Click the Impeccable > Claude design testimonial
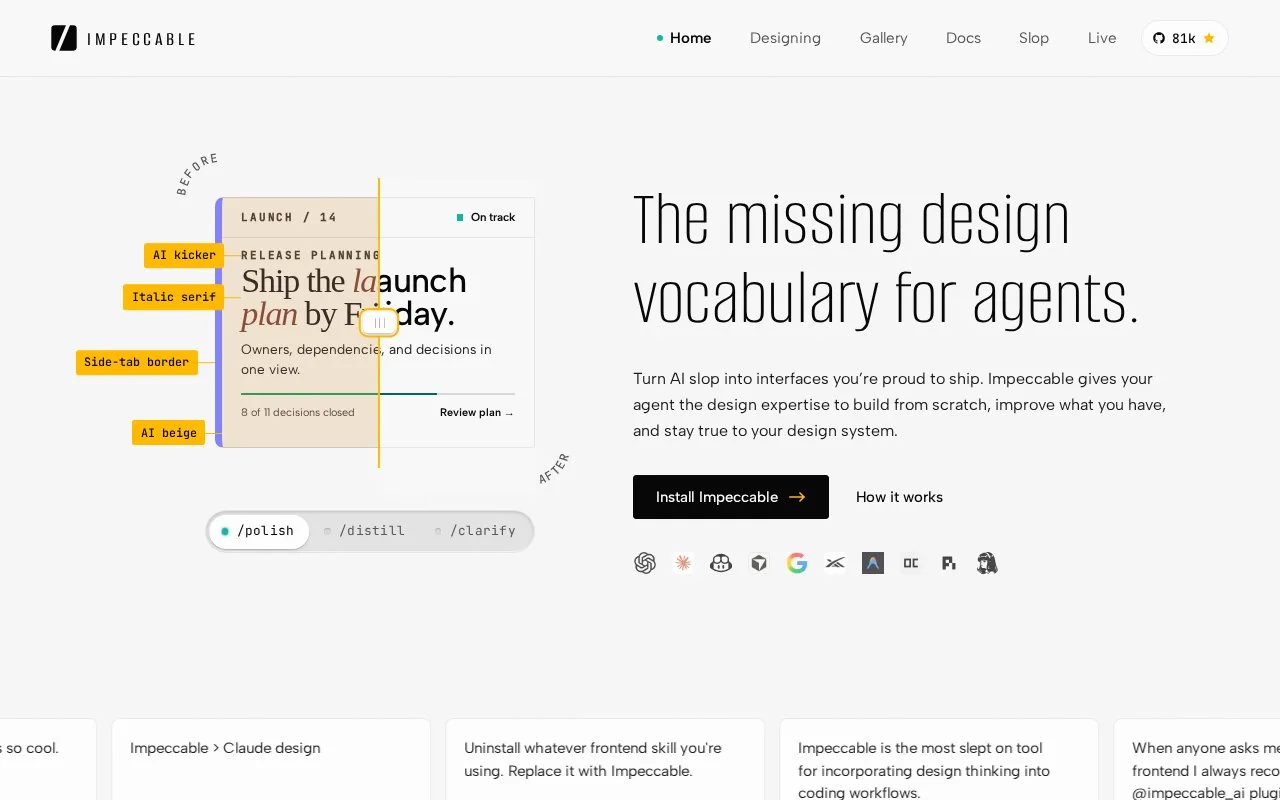The height and width of the screenshot is (800, 1280). tap(271, 759)
